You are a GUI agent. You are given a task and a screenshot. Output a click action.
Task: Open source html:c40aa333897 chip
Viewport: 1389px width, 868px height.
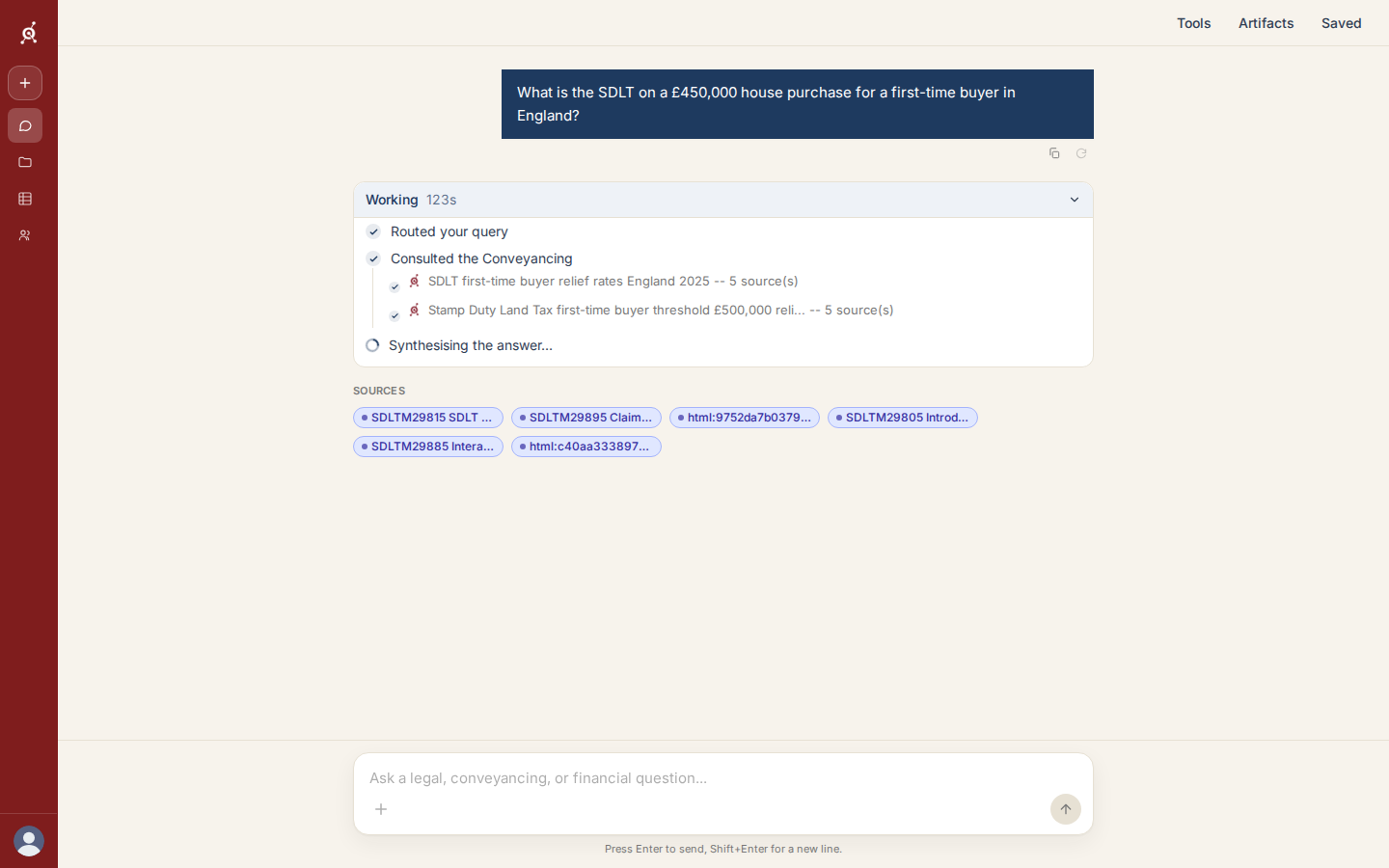tap(586, 447)
